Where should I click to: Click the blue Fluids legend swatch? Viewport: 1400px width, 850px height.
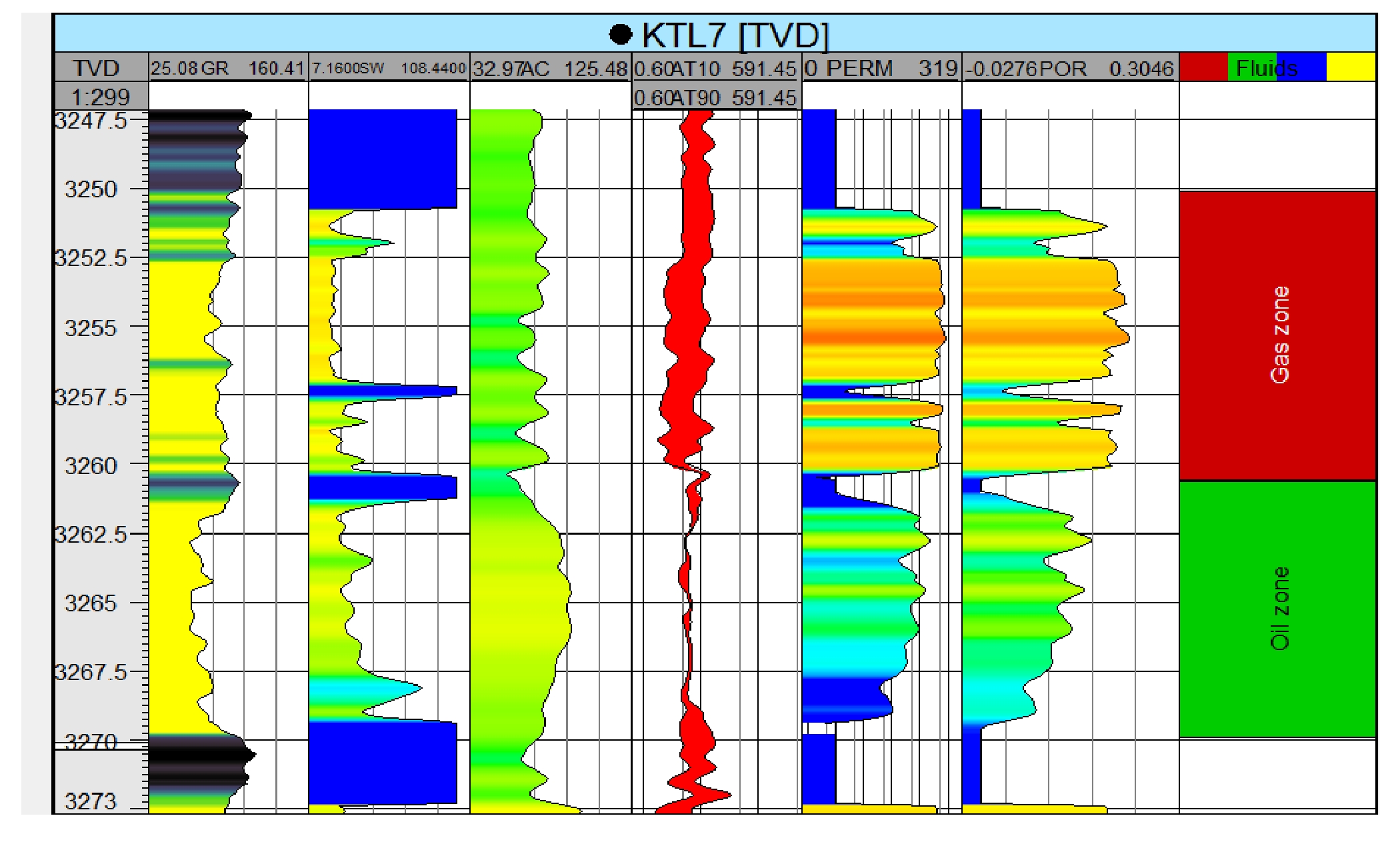point(1310,68)
